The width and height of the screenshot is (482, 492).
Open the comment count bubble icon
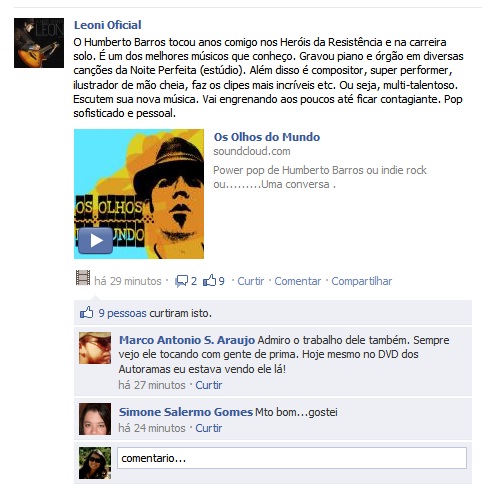pyautogui.click(x=181, y=281)
